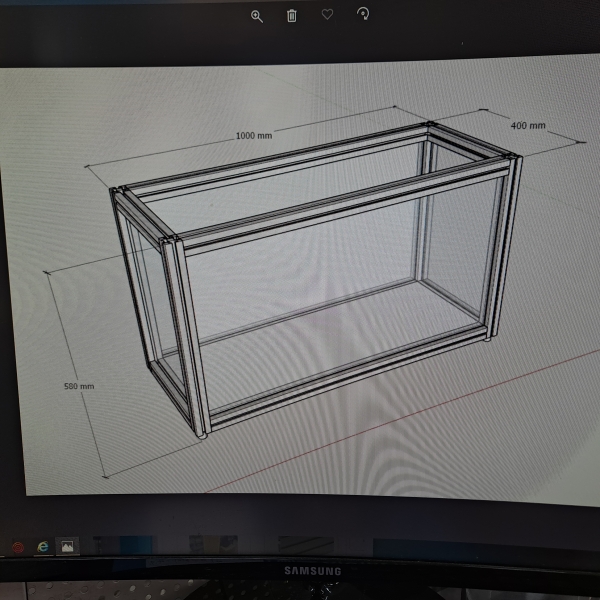Click the 580 mm dimension label
The height and width of the screenshot is (600, 600).
click(79, 386)
